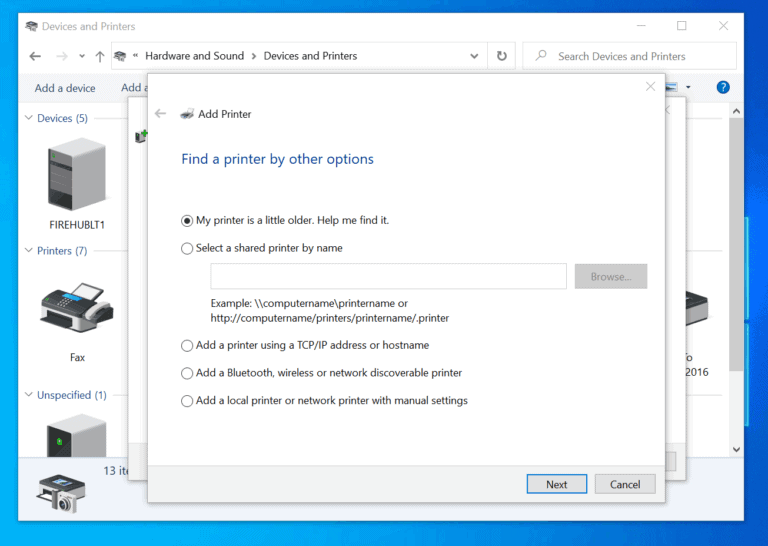Click the vertical scrollbar thumb
The image size is (768, 546).
pyautogui.click(x=736, y=244)
